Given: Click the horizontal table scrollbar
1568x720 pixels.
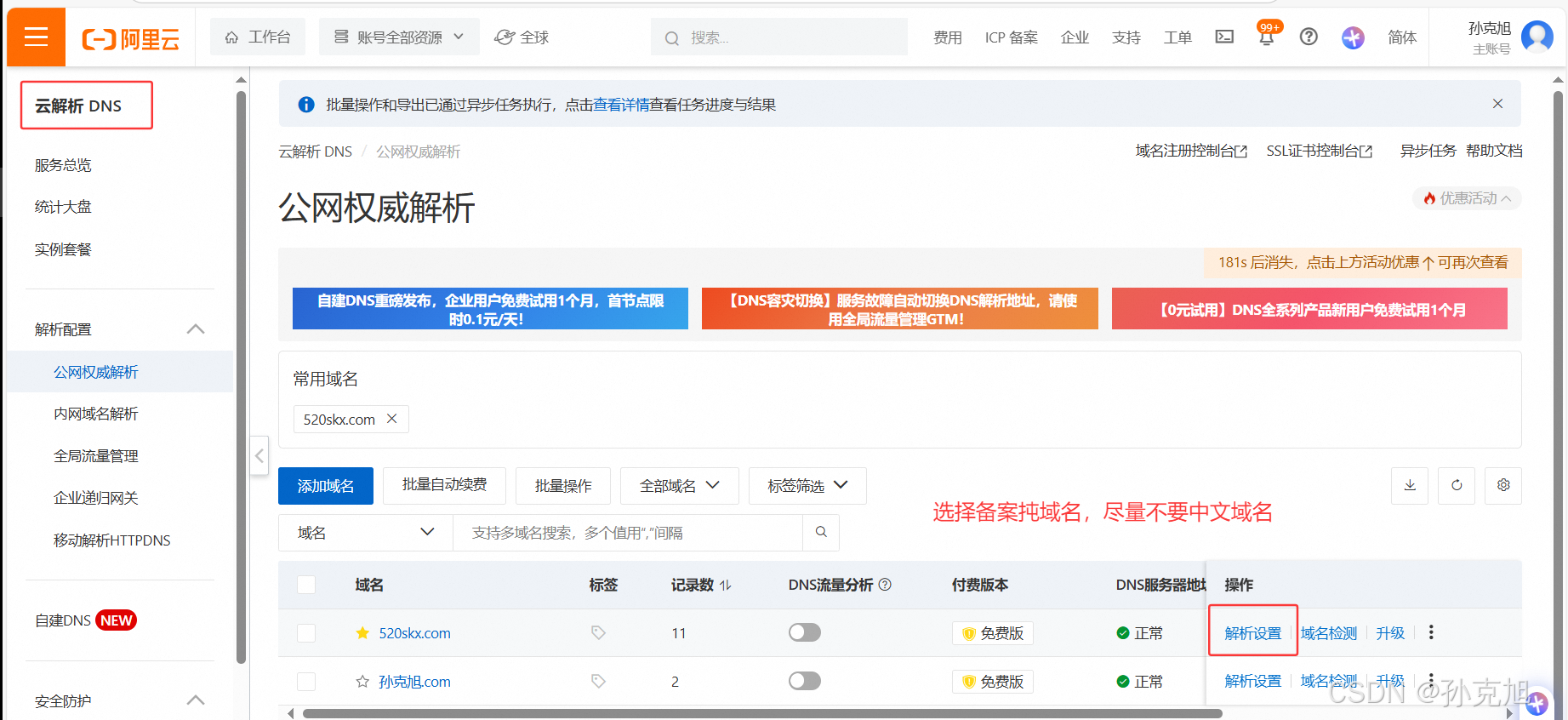Looking at the screenshot, I should pos(762,713).
